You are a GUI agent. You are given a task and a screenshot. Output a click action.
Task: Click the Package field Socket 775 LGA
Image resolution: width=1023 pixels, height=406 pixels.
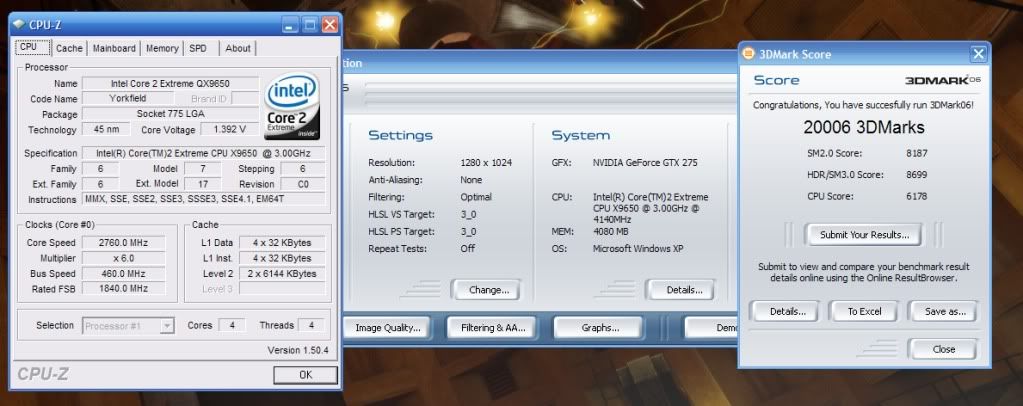tap(170, 114)
